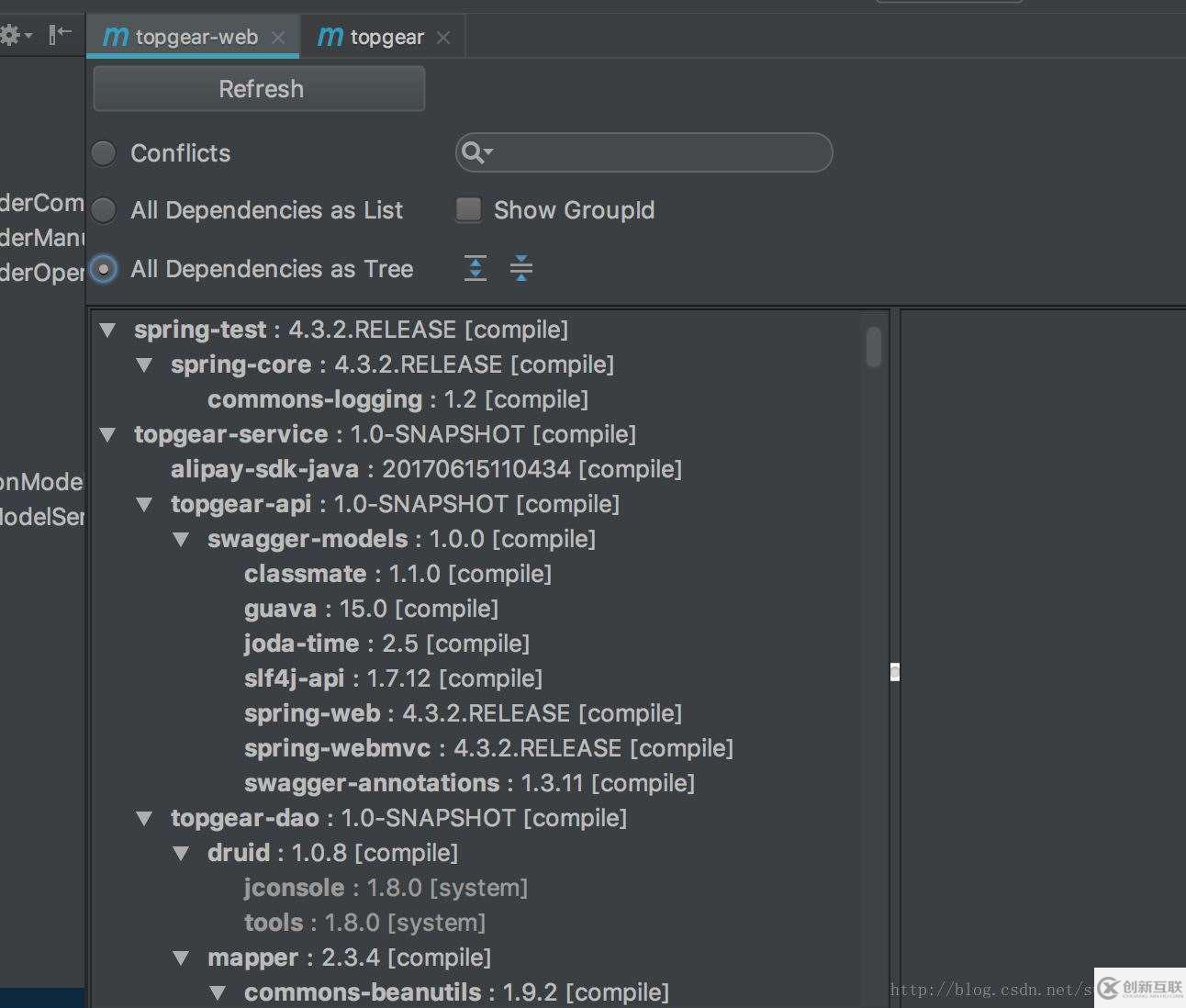1186x1008 pixels.
Task: Collapse the topgear-service node
Action: 108,435
